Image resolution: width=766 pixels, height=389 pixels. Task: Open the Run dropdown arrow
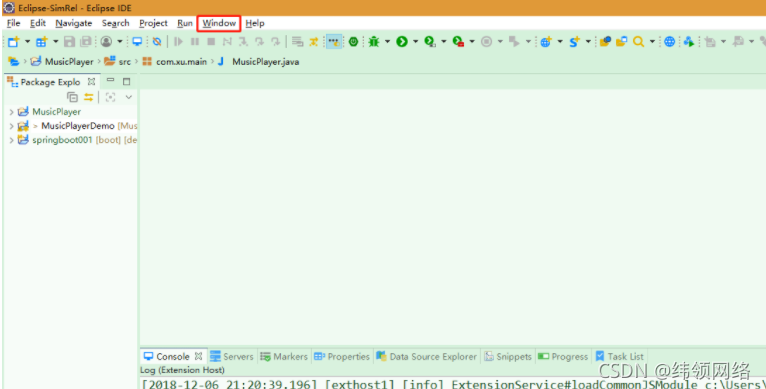tap(415, 42)
